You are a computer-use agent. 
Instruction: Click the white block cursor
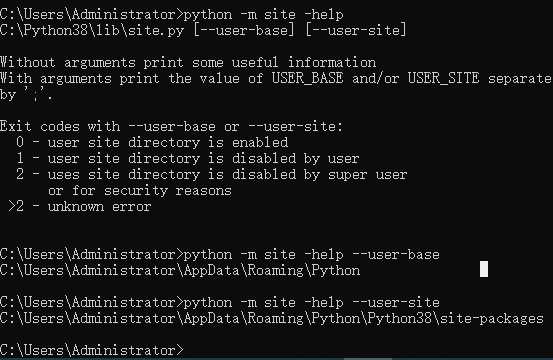[484, 269]
